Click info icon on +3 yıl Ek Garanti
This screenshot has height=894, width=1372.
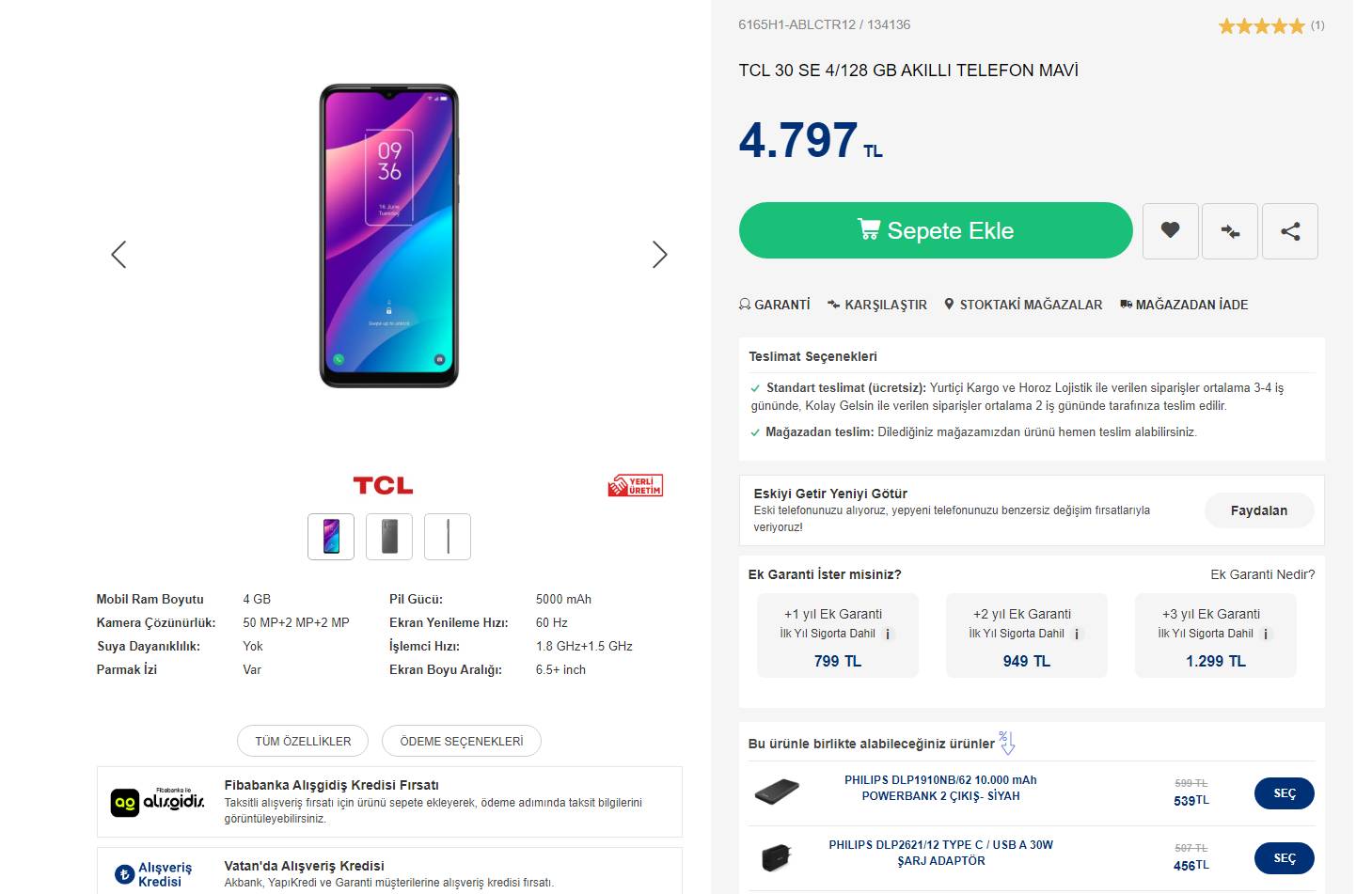coord(1266,635)
